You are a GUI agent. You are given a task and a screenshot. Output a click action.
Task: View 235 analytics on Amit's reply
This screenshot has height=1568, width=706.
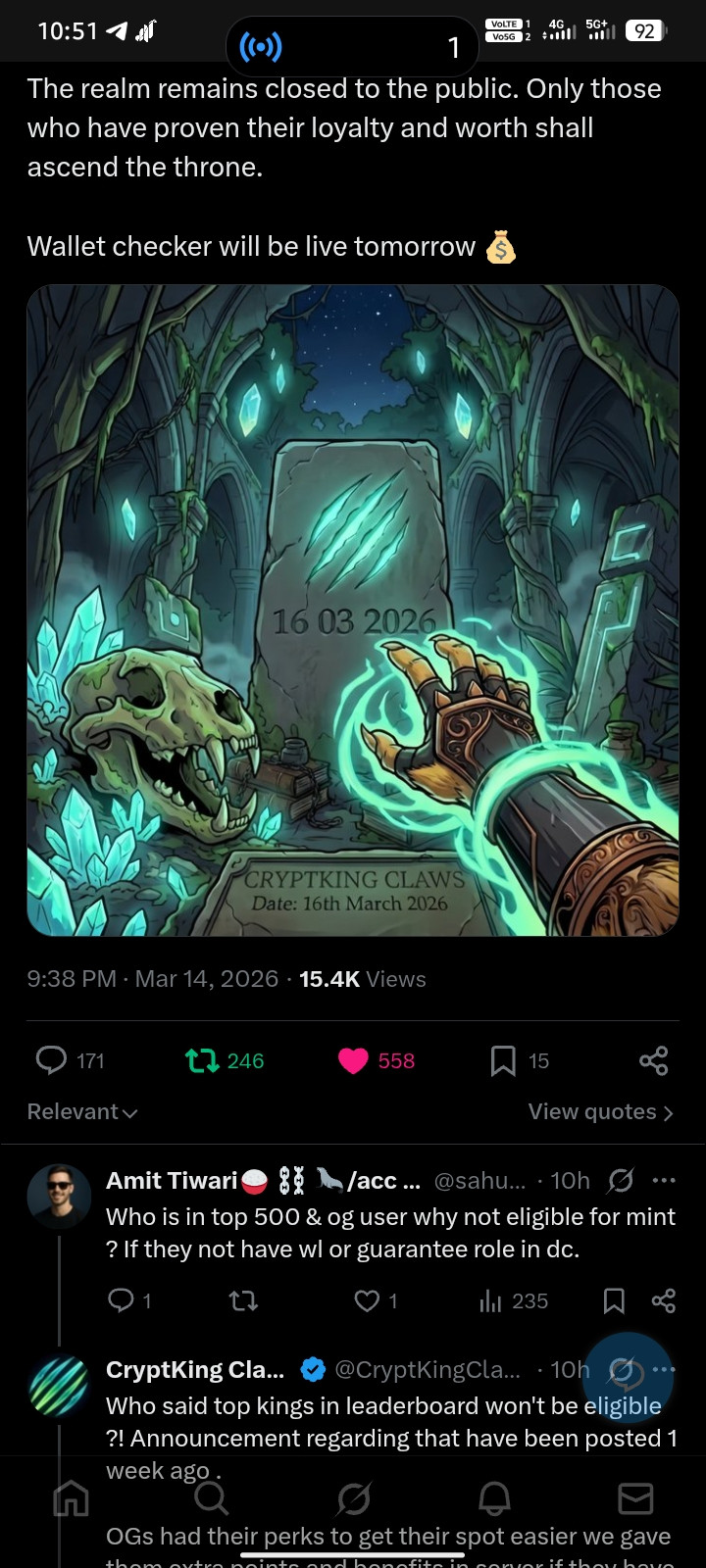tap(514, 1300)
